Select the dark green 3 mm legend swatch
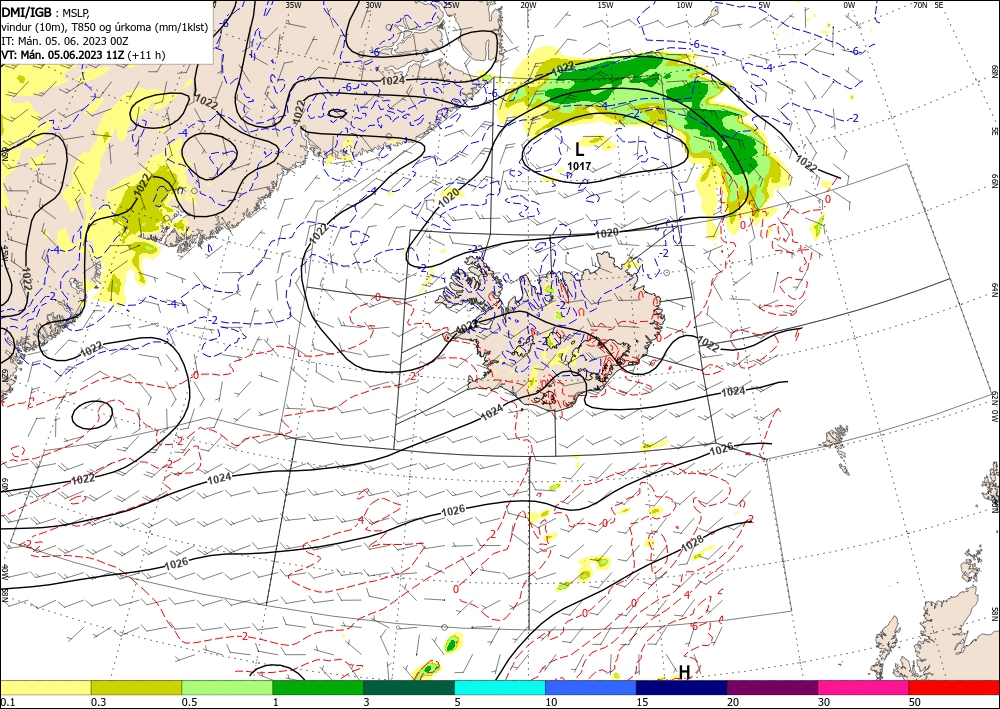Viewport: 1000px width, 709px height. click(x=409, y=687)
